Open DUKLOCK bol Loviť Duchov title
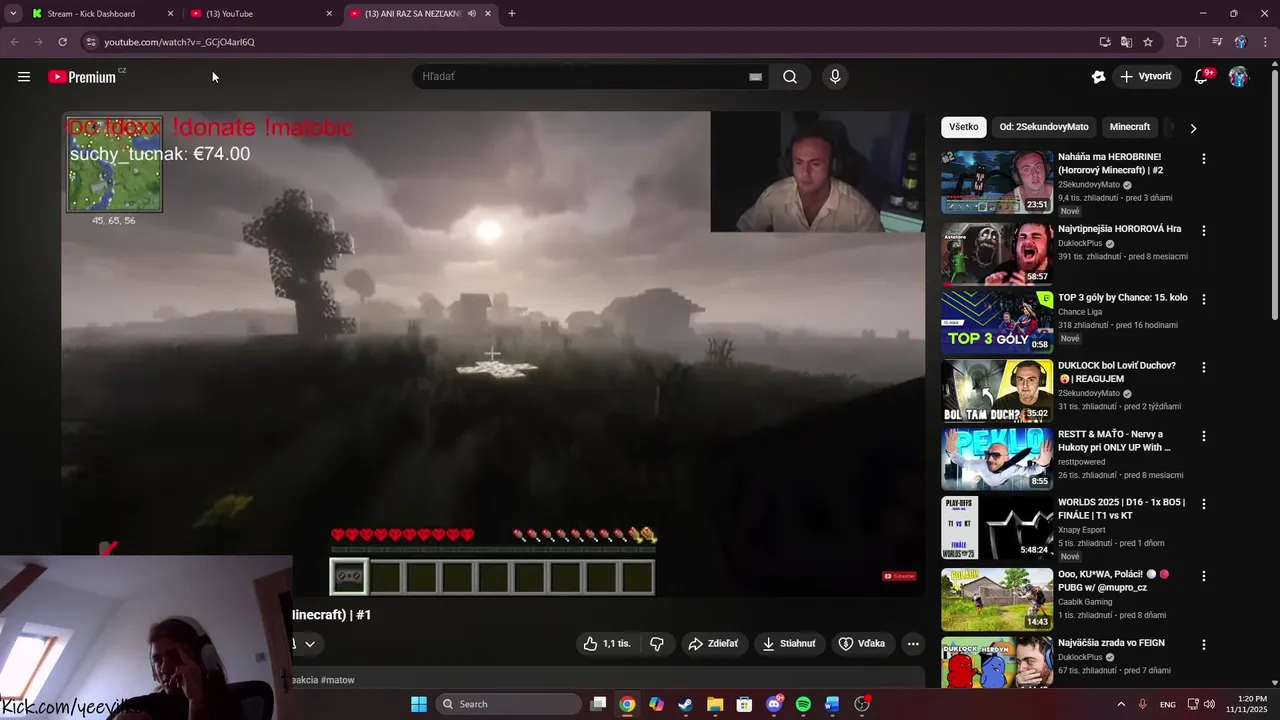This screenshot has height=720, width=1280. pyautogui.click(x=1118, y=372)
